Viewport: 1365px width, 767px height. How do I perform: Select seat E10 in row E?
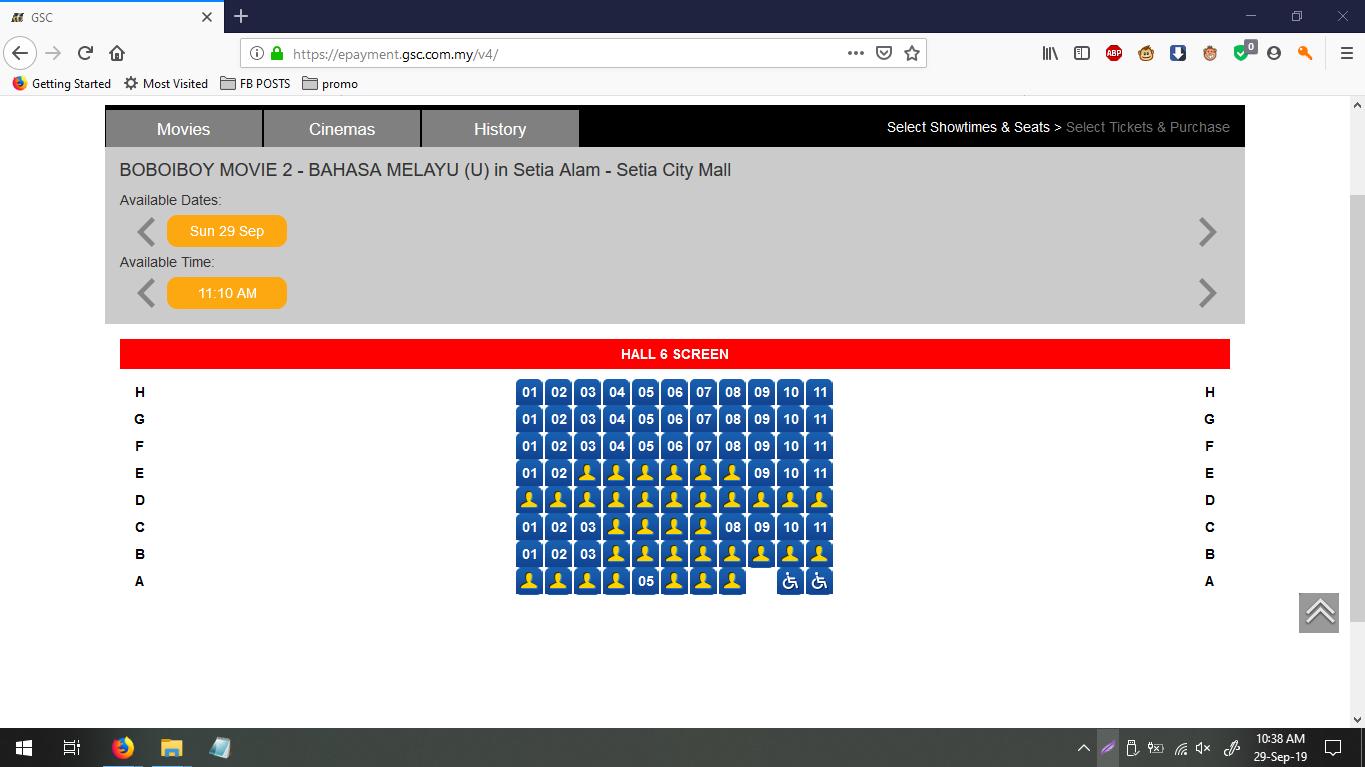coord(791,473)
